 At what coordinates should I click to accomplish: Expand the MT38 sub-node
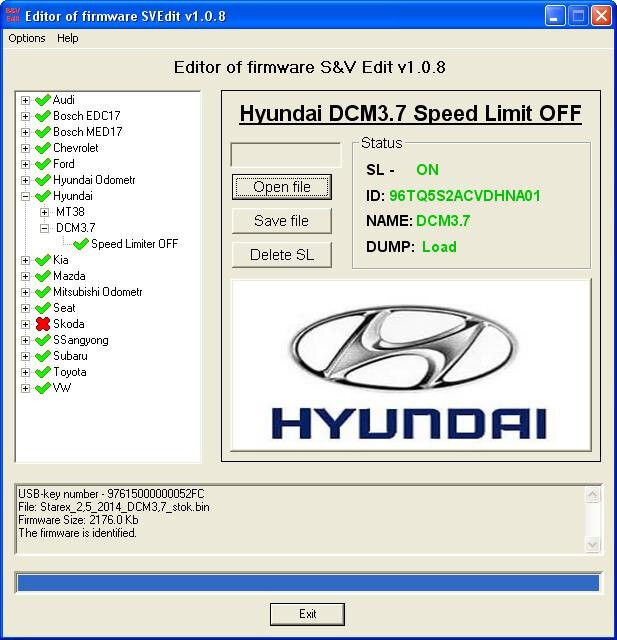pos(44,212)
